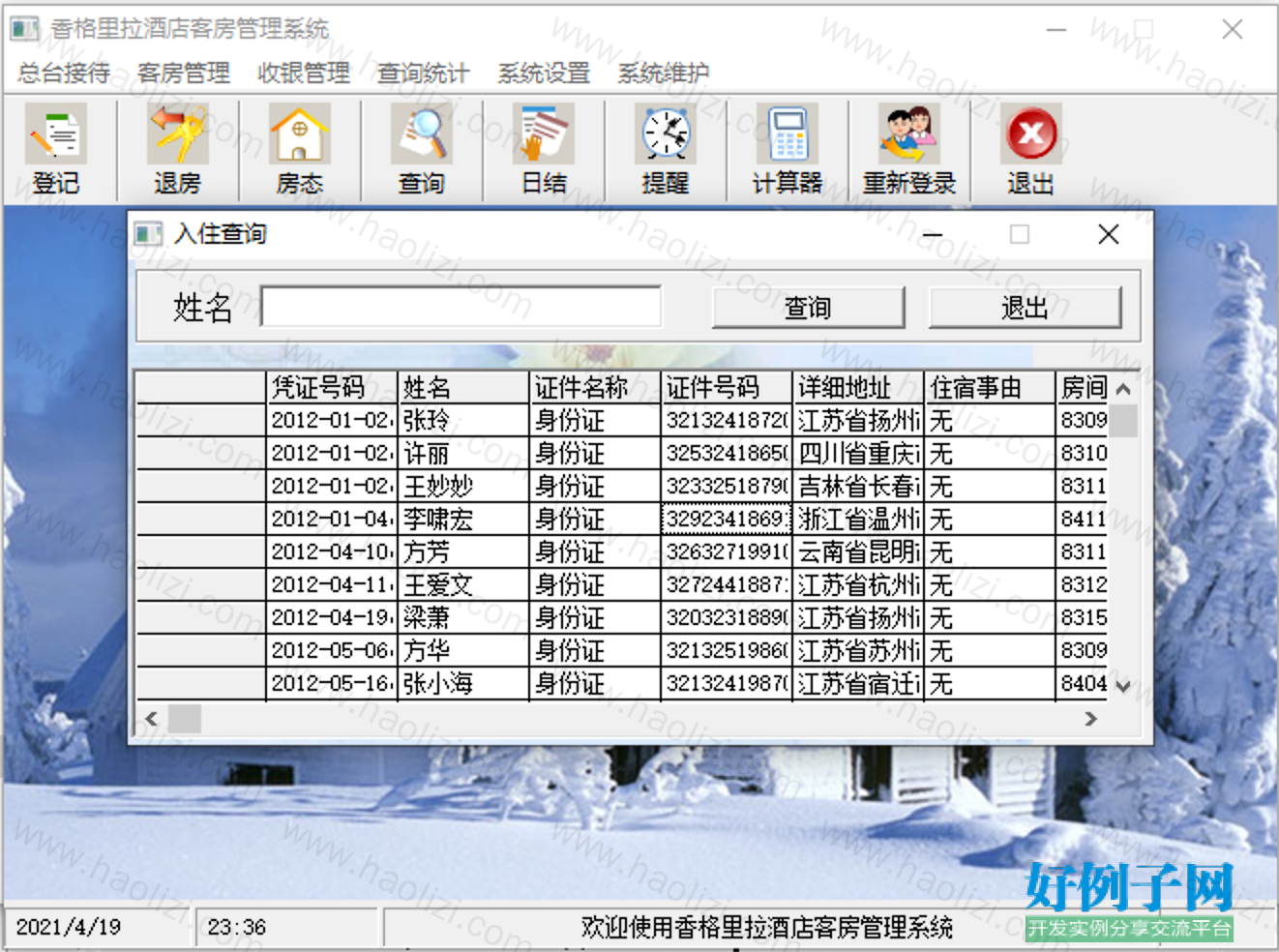Select the 证件名称 column header
Viewport: 1279px width, 952px height.
coord(595,388)
